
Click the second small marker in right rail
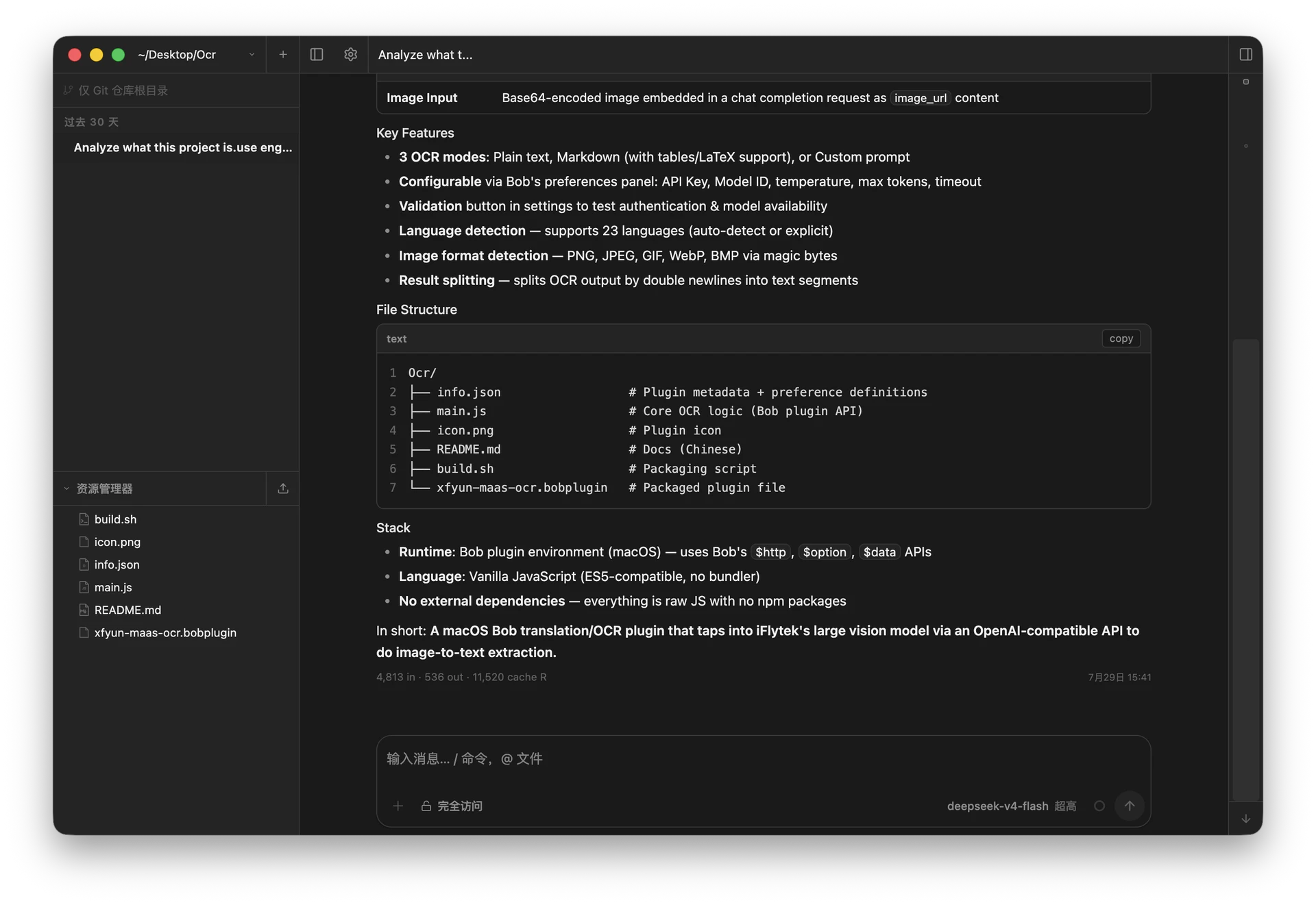point(1246,145)
